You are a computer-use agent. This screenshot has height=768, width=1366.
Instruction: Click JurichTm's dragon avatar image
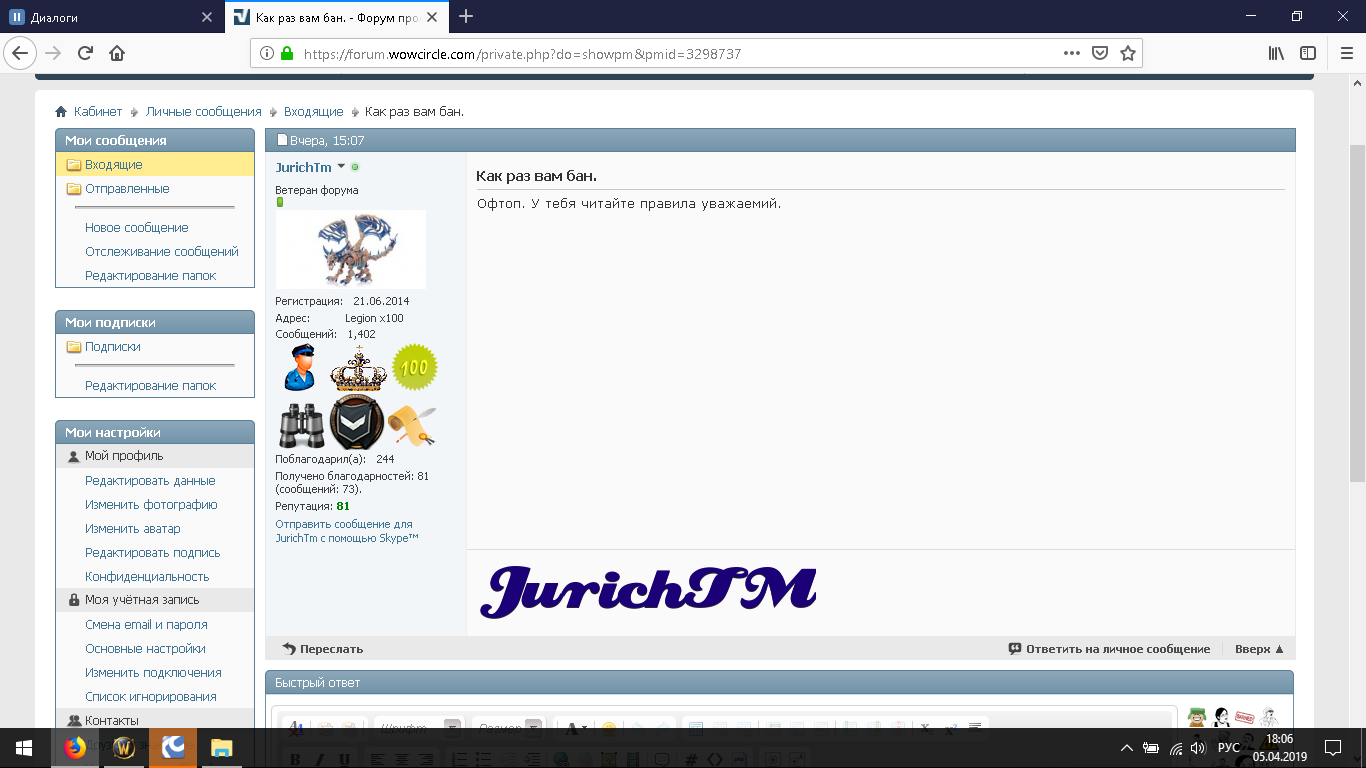coord(350,249)
